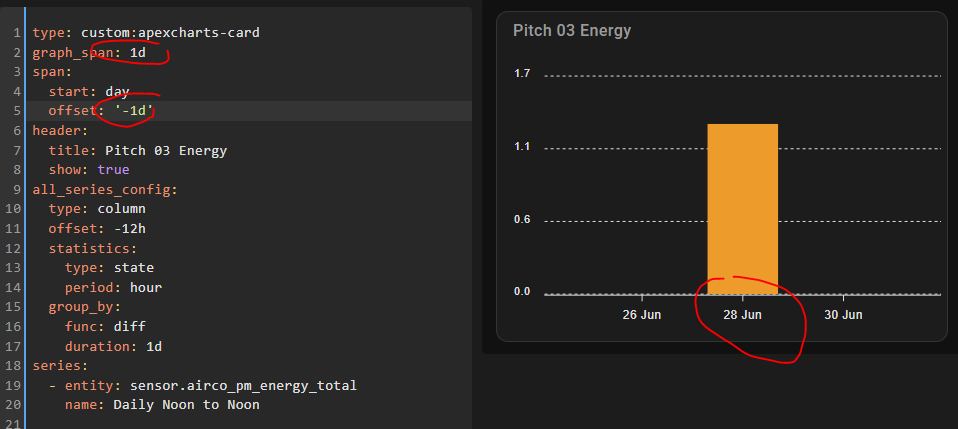The width and height of the screenshot is (958, 429).
Task: Place cursor on graph_span value 1d
Action: [138, 52]
